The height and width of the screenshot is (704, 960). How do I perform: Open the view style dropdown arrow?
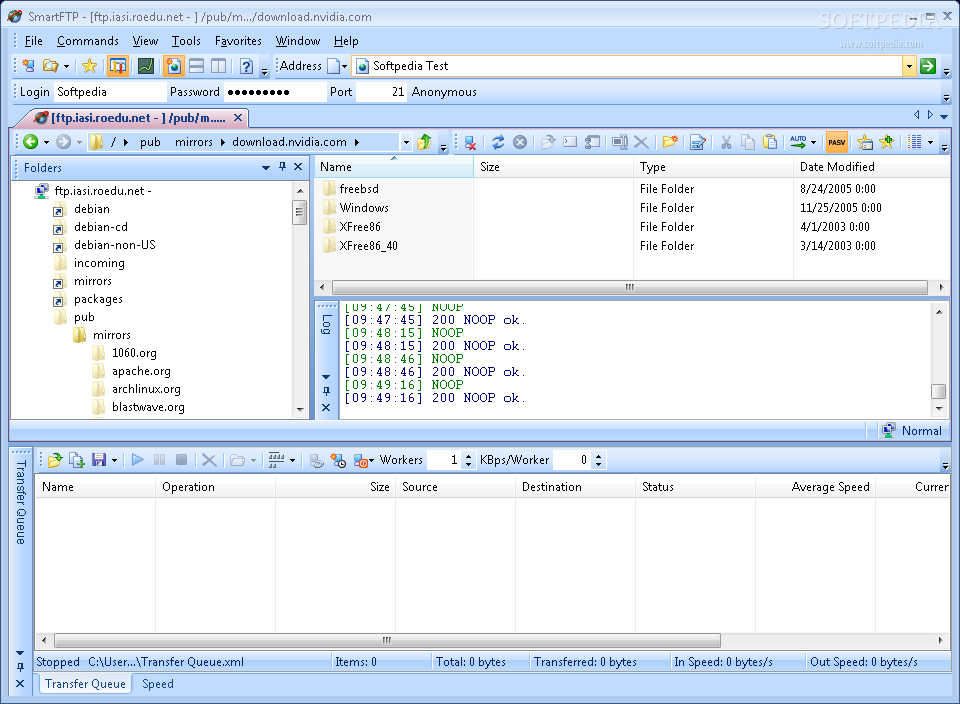[x=931, y=142]
